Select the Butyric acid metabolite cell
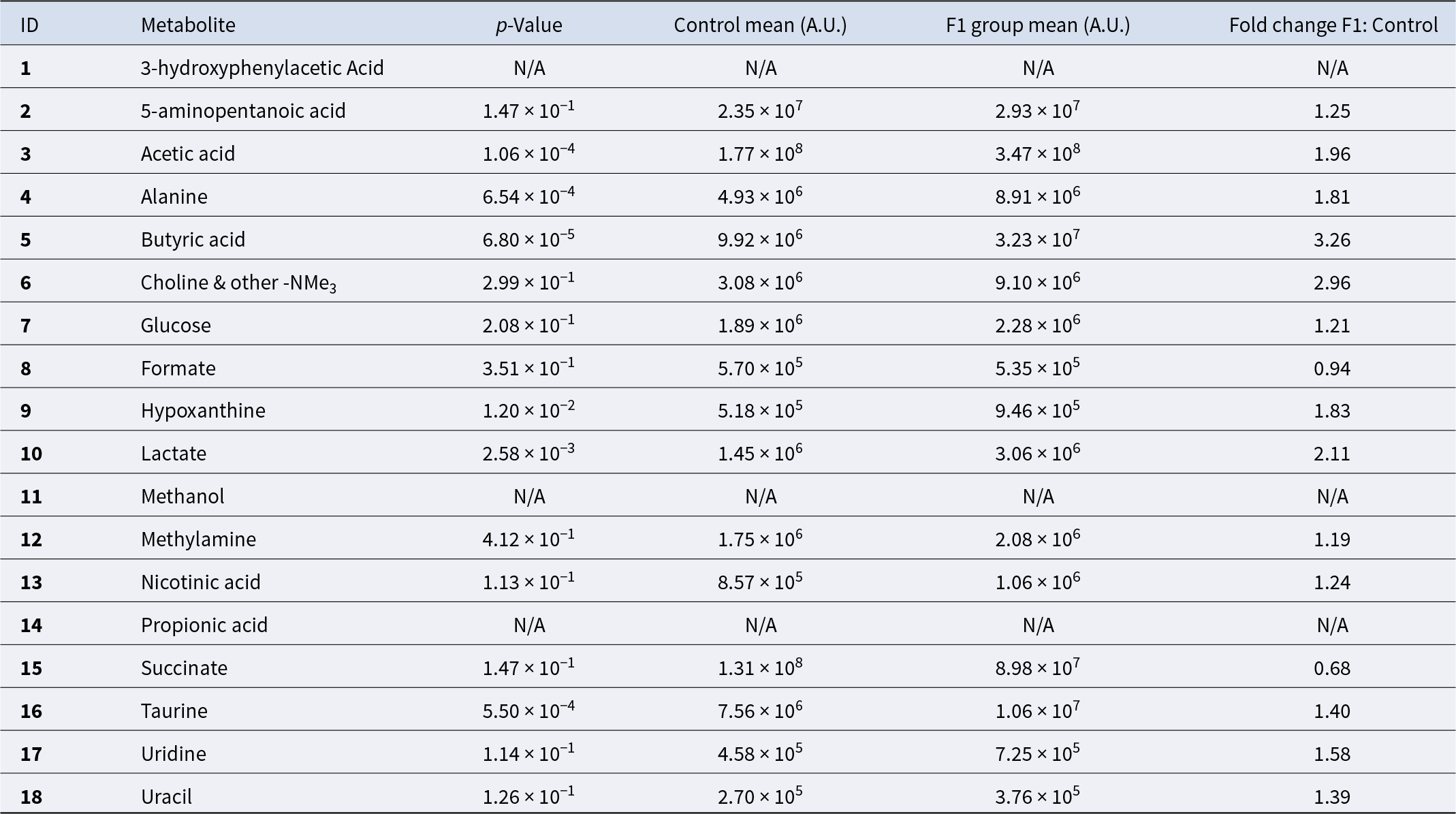The height and width of the screenshot is (814, 1456). [193, 240]
